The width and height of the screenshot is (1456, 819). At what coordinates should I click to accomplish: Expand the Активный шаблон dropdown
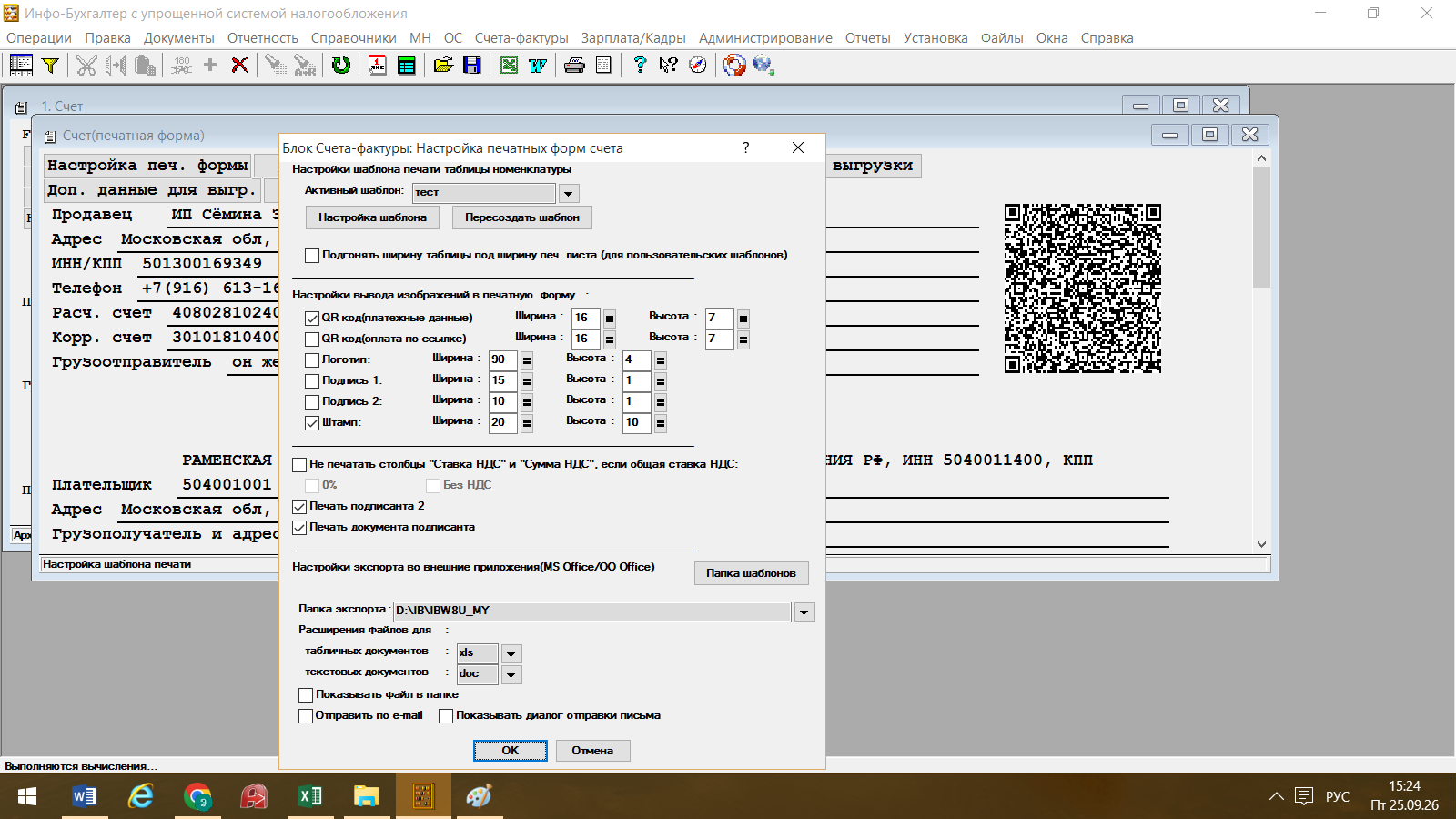pos(569,194)
